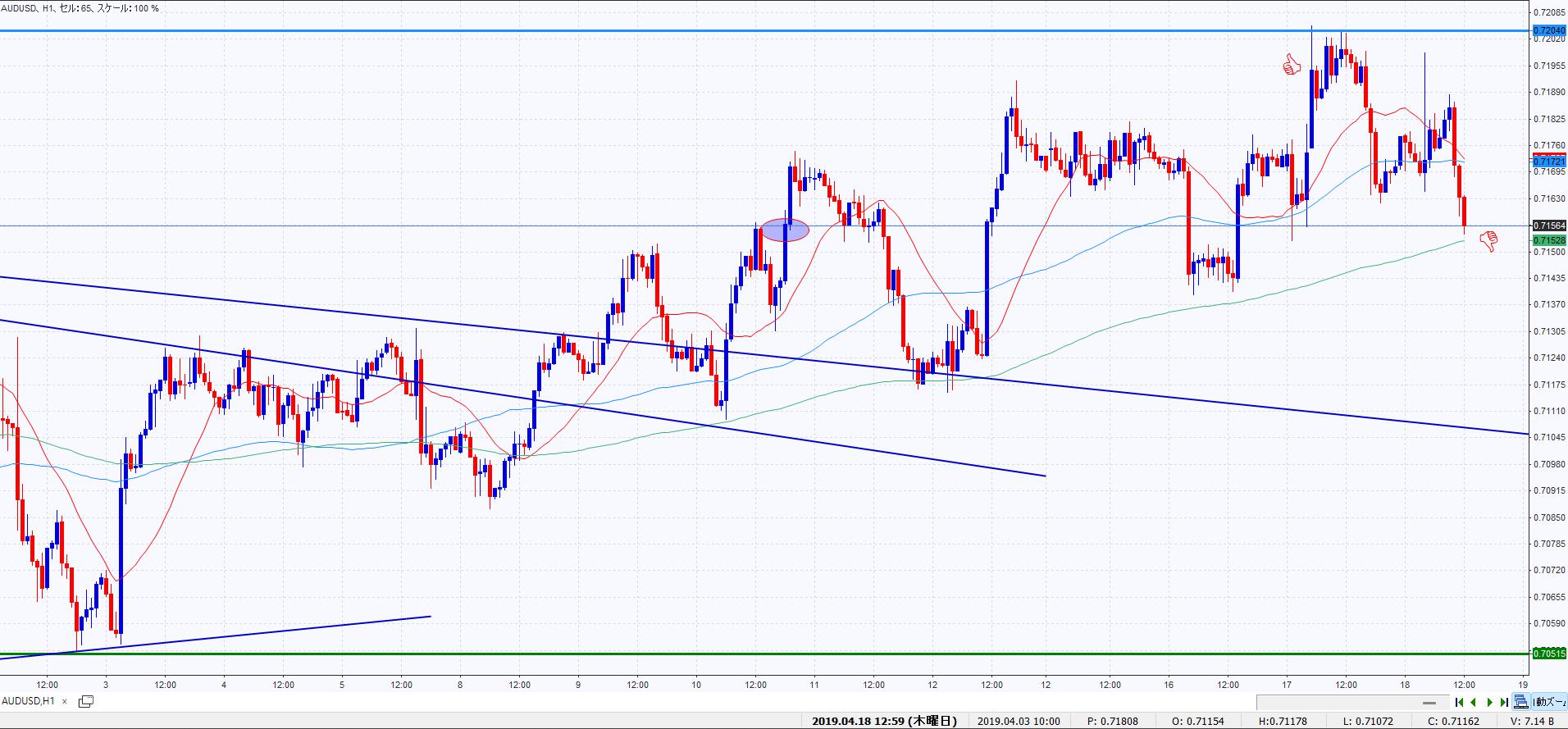This screenshot has height=729, width=1568.
Task: Close the AUDUSD,H1 chart tab
Action: point(65,701)
